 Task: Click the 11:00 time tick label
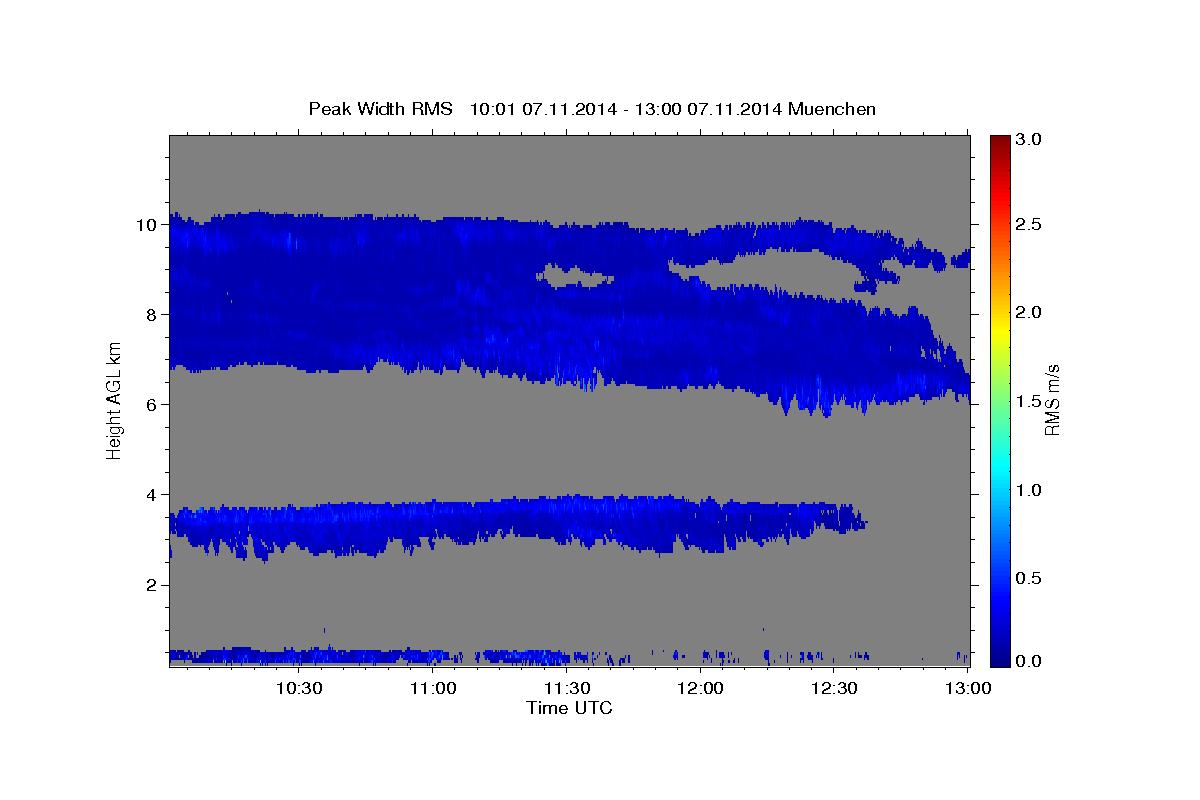(433, 688)
